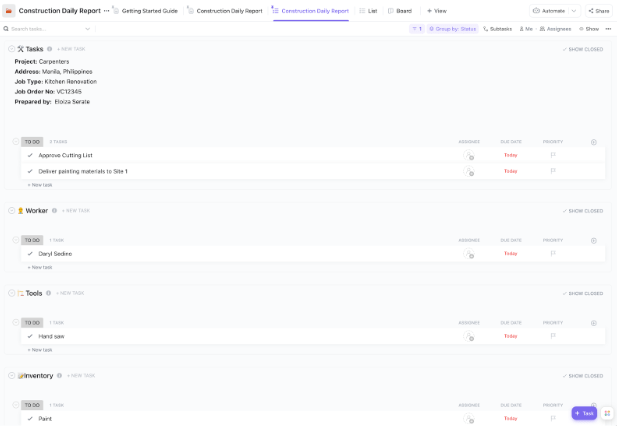
Task: Mark the Daryl Sedino task complete
Action: (x=30, y=254)
